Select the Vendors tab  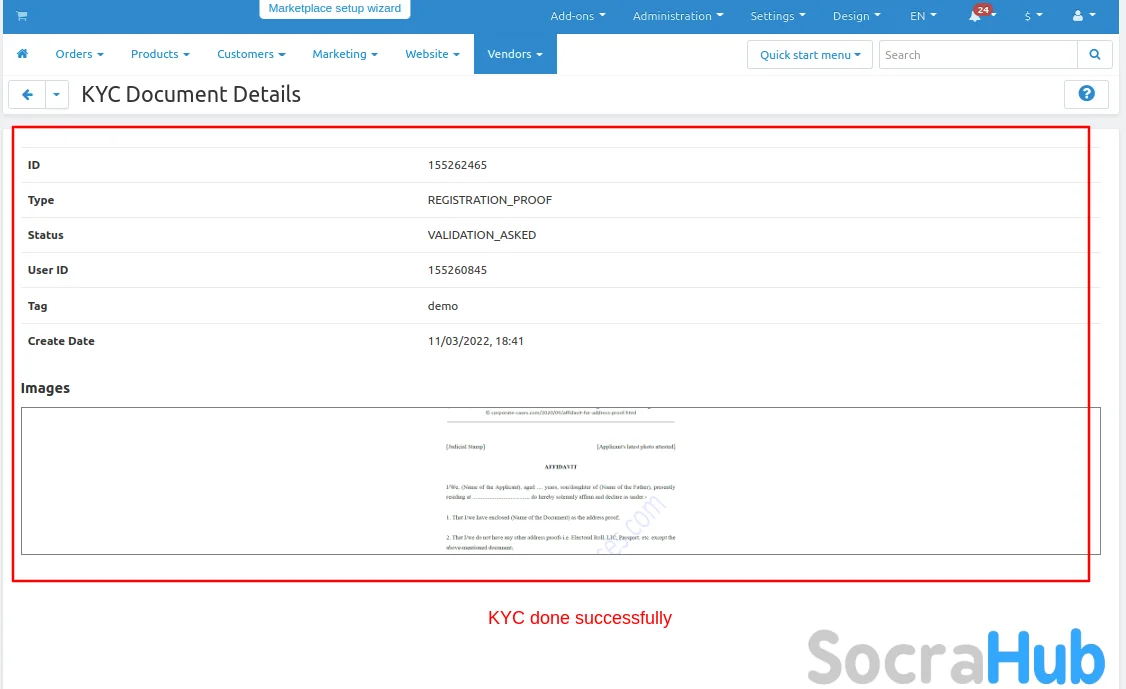pos(515,54)
